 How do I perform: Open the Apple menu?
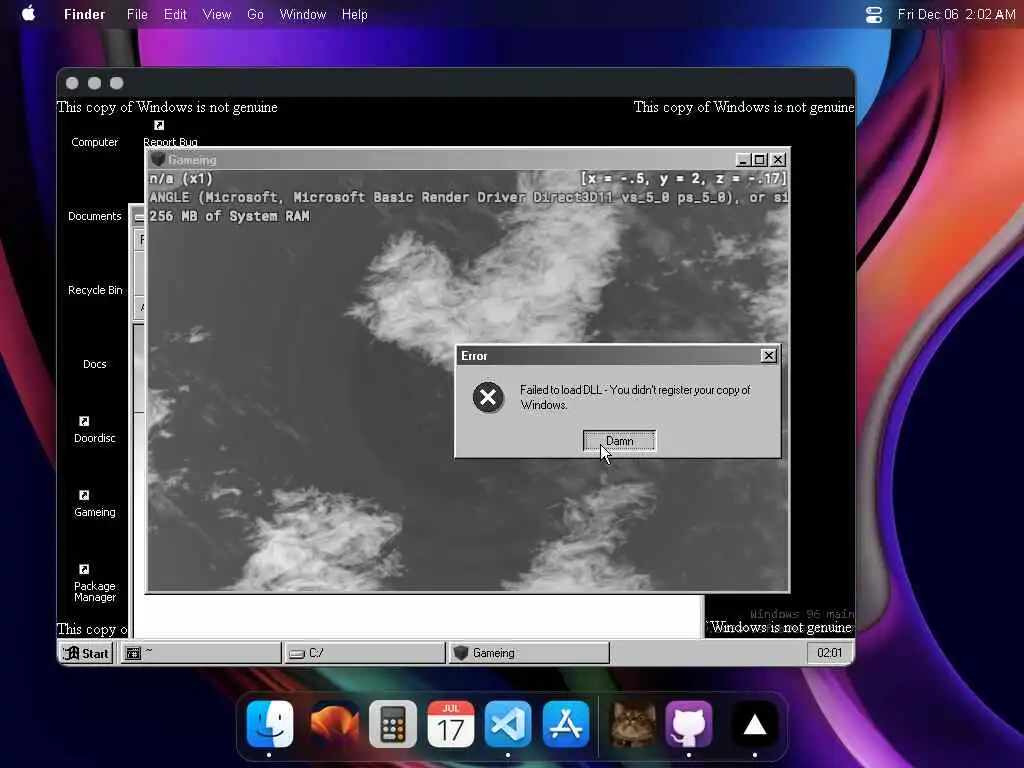[x=29, y=14]
